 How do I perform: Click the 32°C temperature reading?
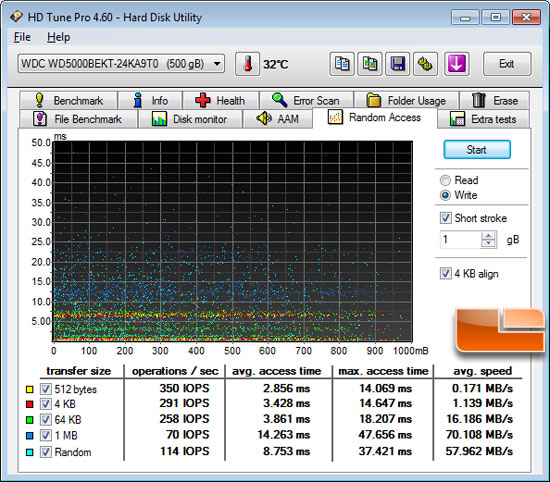[276, 64]
